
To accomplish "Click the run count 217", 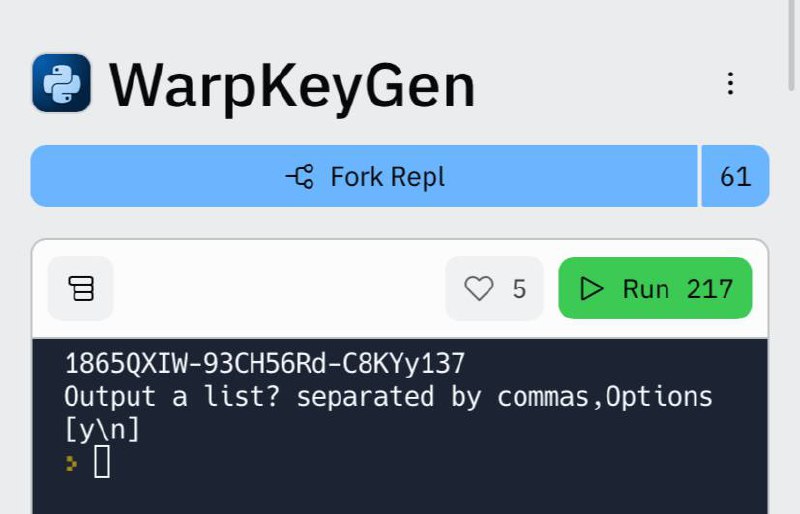I will (x=710, y=289).
